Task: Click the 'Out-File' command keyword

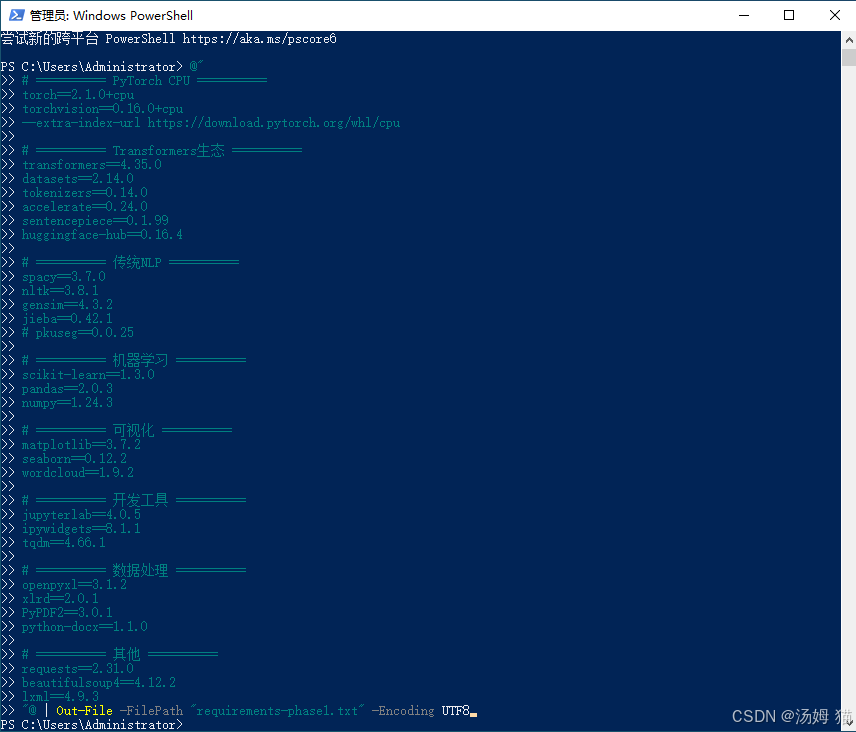Action: (84, 711)
